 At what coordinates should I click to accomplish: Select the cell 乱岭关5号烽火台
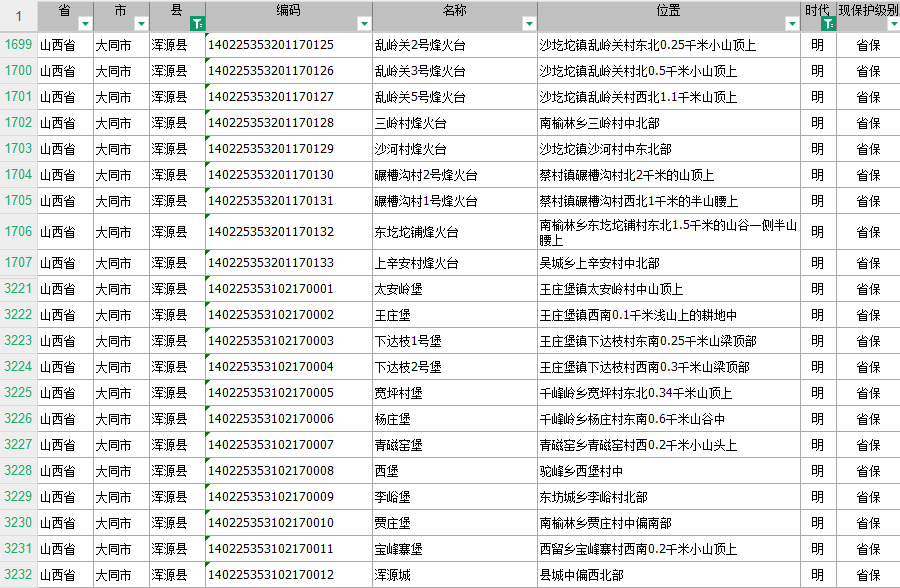coord(455,97)
